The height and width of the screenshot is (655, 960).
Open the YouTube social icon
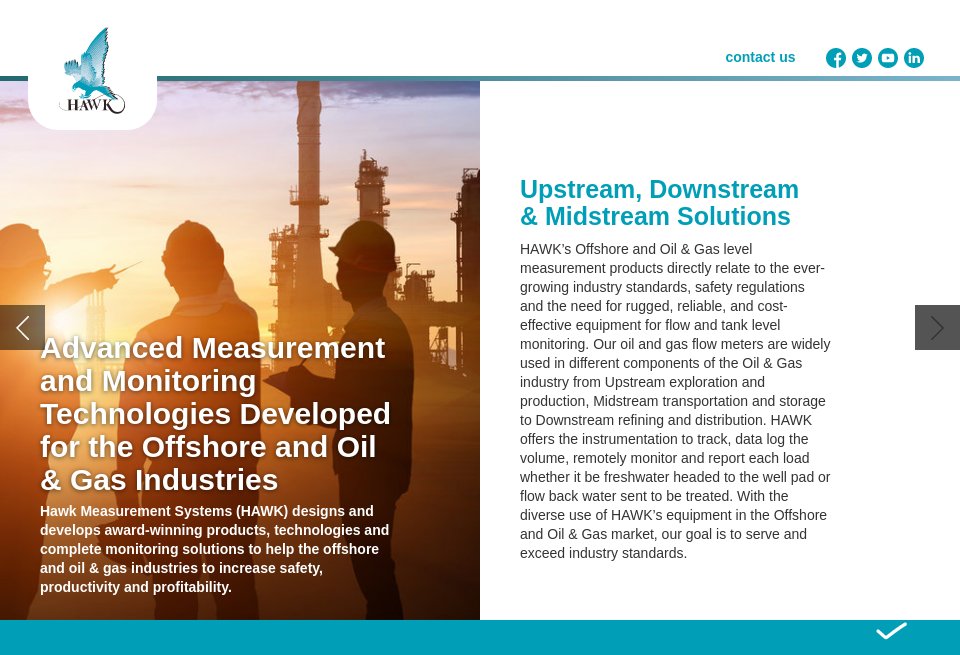(x=888, y=58)
